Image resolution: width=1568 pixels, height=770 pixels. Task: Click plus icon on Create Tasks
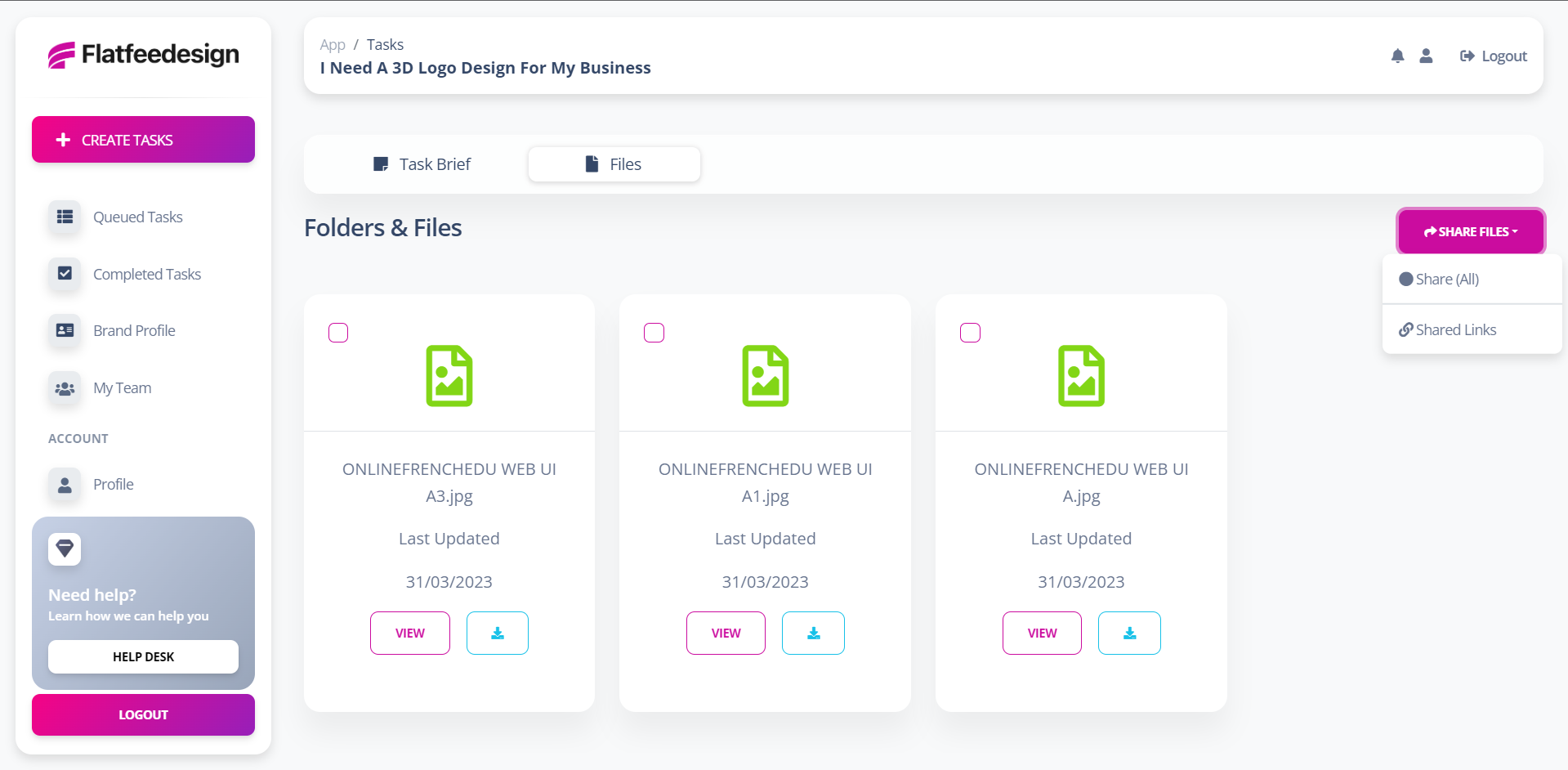(x=63, y=140)
